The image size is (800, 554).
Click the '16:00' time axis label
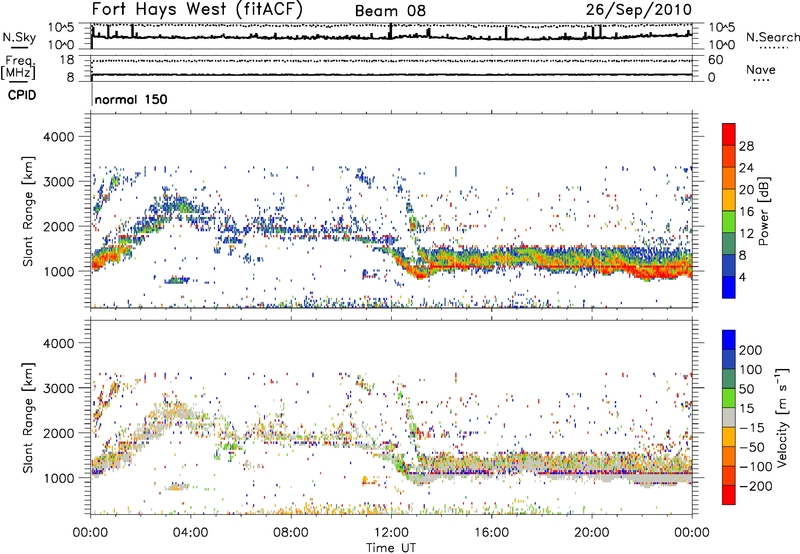[x=492, y=533]
